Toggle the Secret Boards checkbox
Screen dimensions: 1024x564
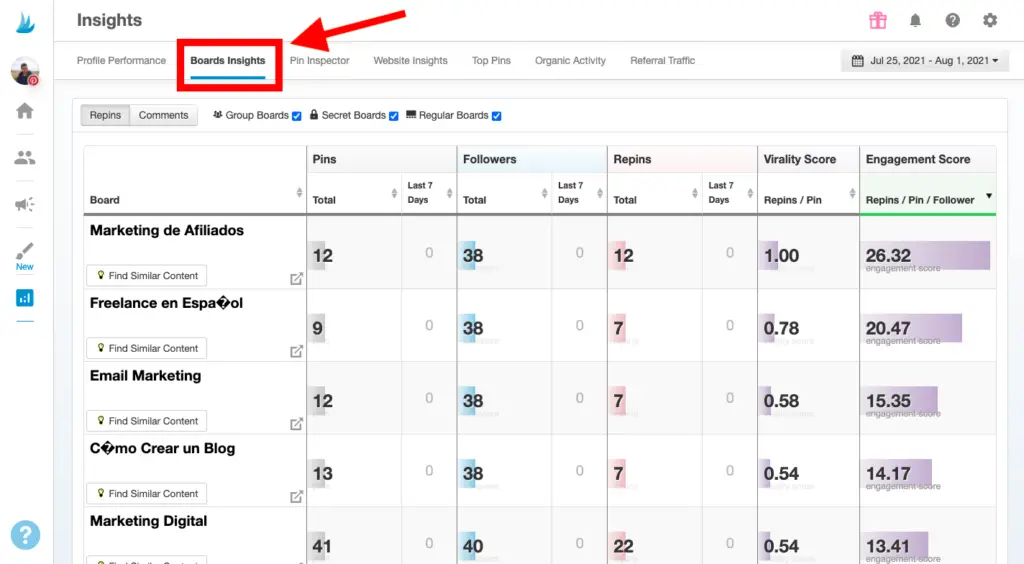point(394,116)
